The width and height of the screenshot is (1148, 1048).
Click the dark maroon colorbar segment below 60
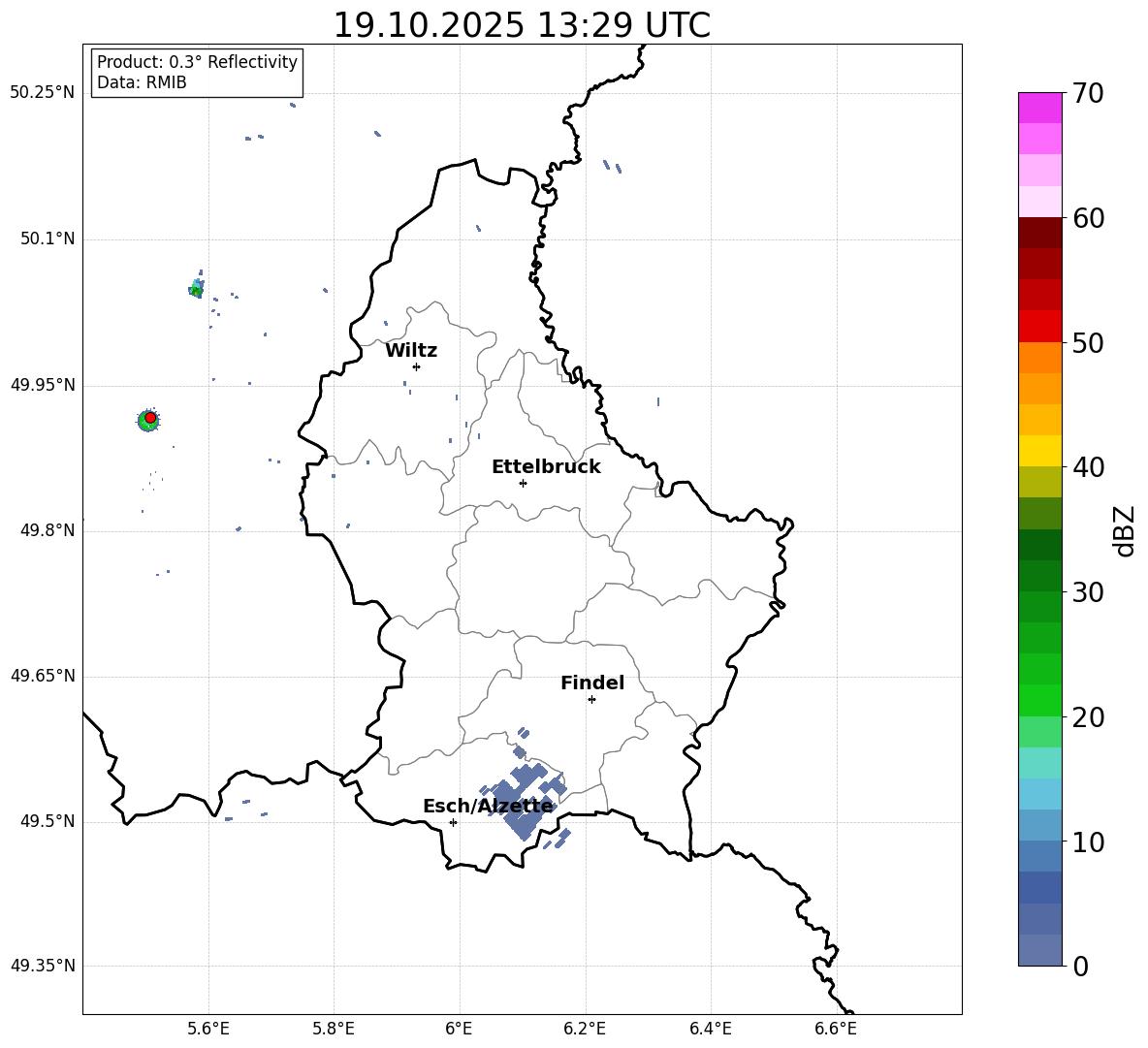(1039, 233)
